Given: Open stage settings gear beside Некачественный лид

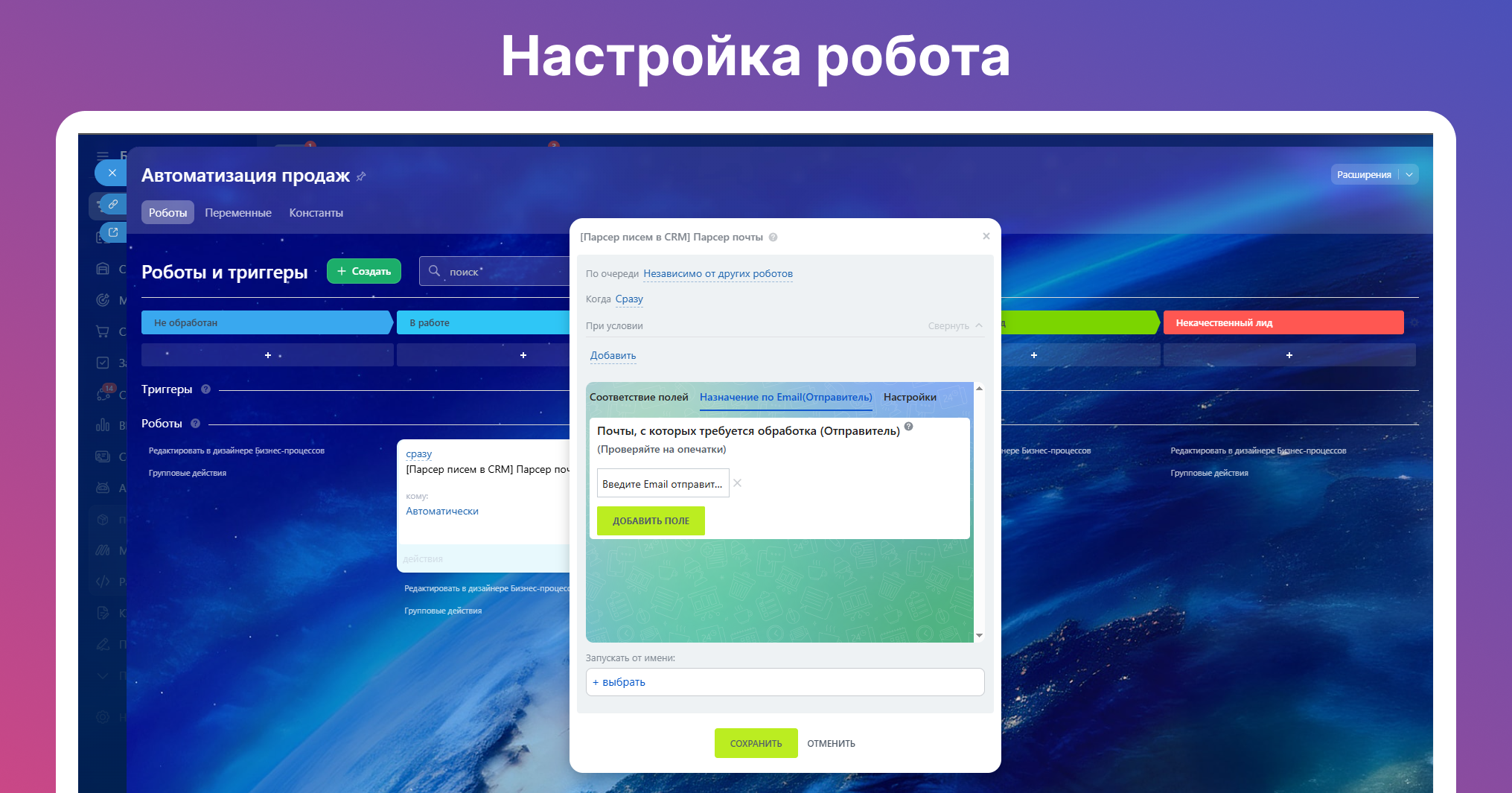Looking at the screenshot, I should pos(1414,322).
